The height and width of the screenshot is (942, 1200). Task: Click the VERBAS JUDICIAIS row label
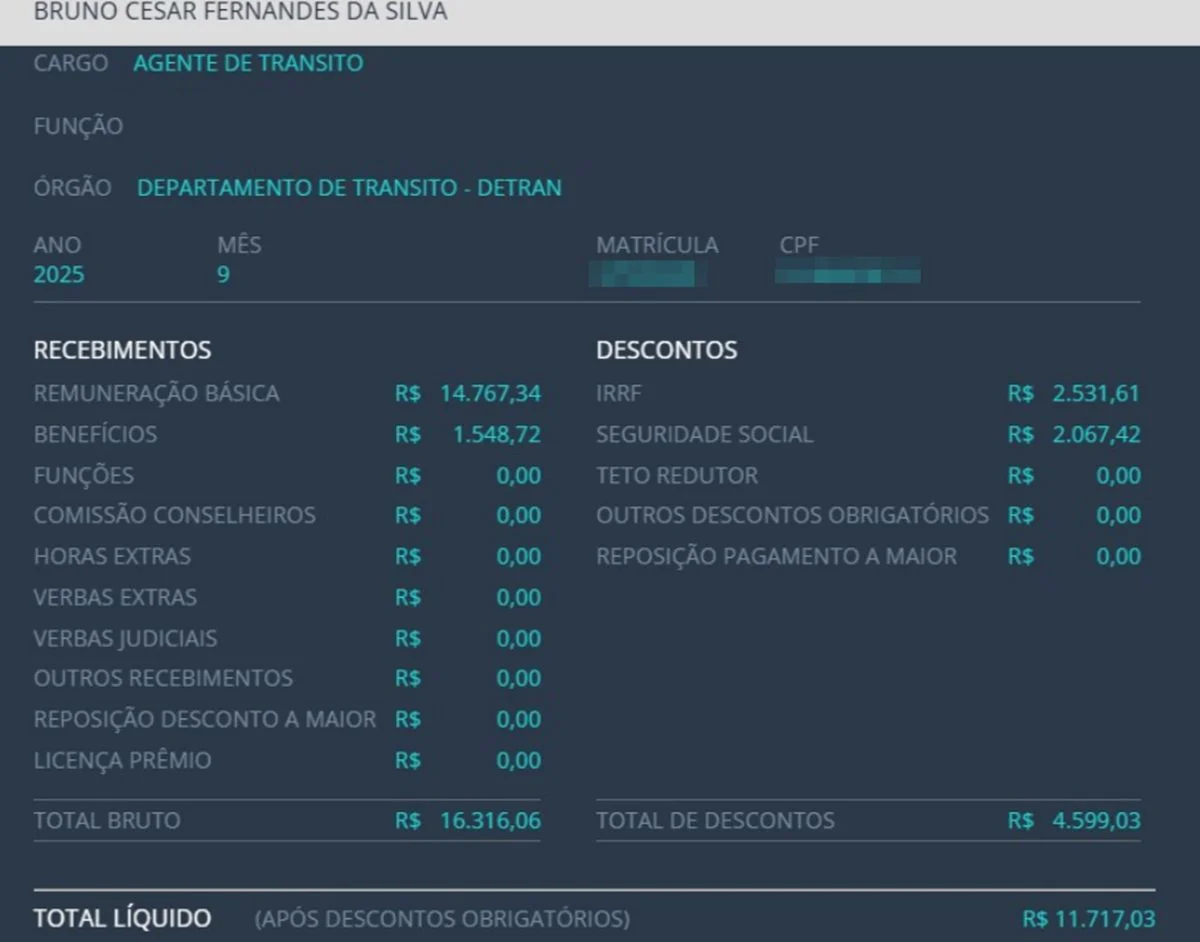pos(125,639)
